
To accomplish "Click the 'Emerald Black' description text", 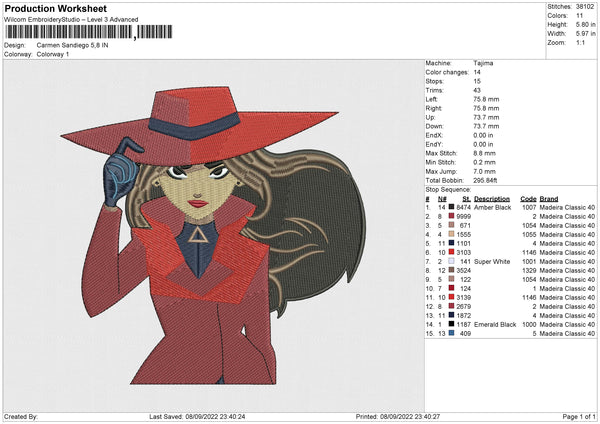I will [x=495, y=325].
